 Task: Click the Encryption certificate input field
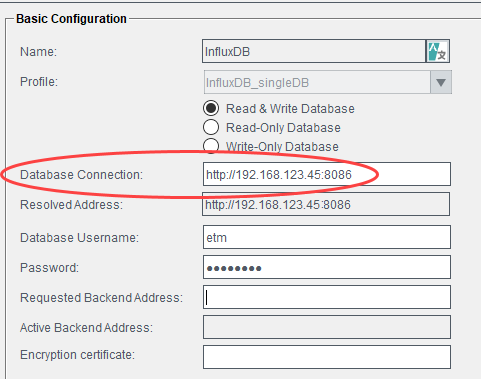point(327,357)
